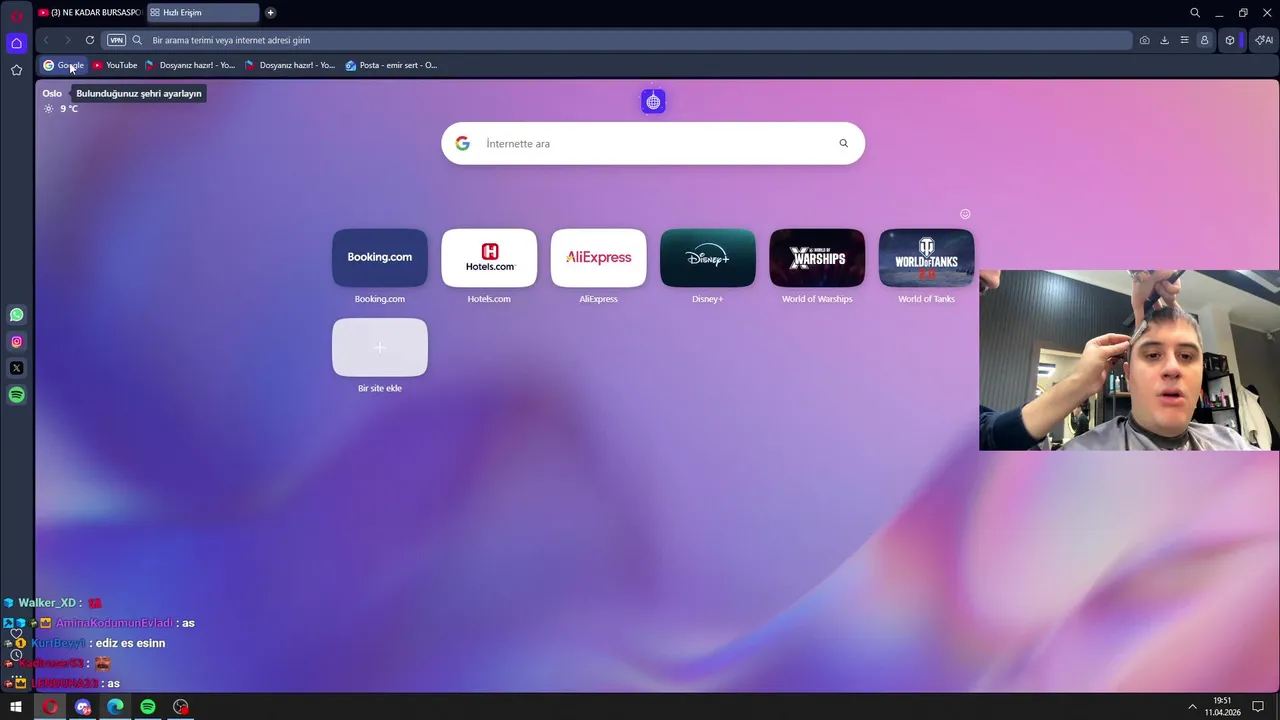The height and width of the screenshot is (720, 1280).
Task: Open X (Twitter) from the sidebar
Action: pos(16,368)
